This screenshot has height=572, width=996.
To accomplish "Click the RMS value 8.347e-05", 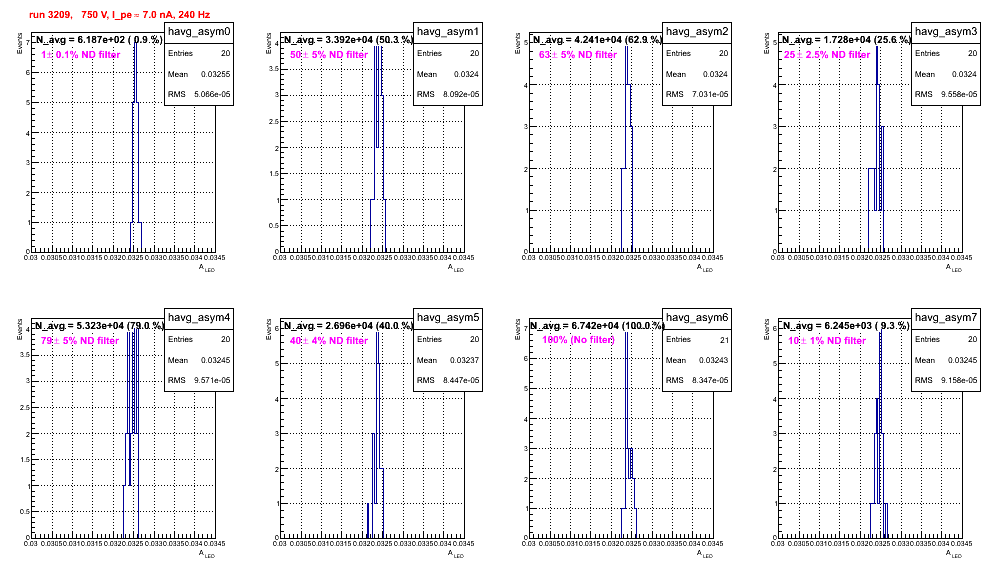I will pos(710,381).
